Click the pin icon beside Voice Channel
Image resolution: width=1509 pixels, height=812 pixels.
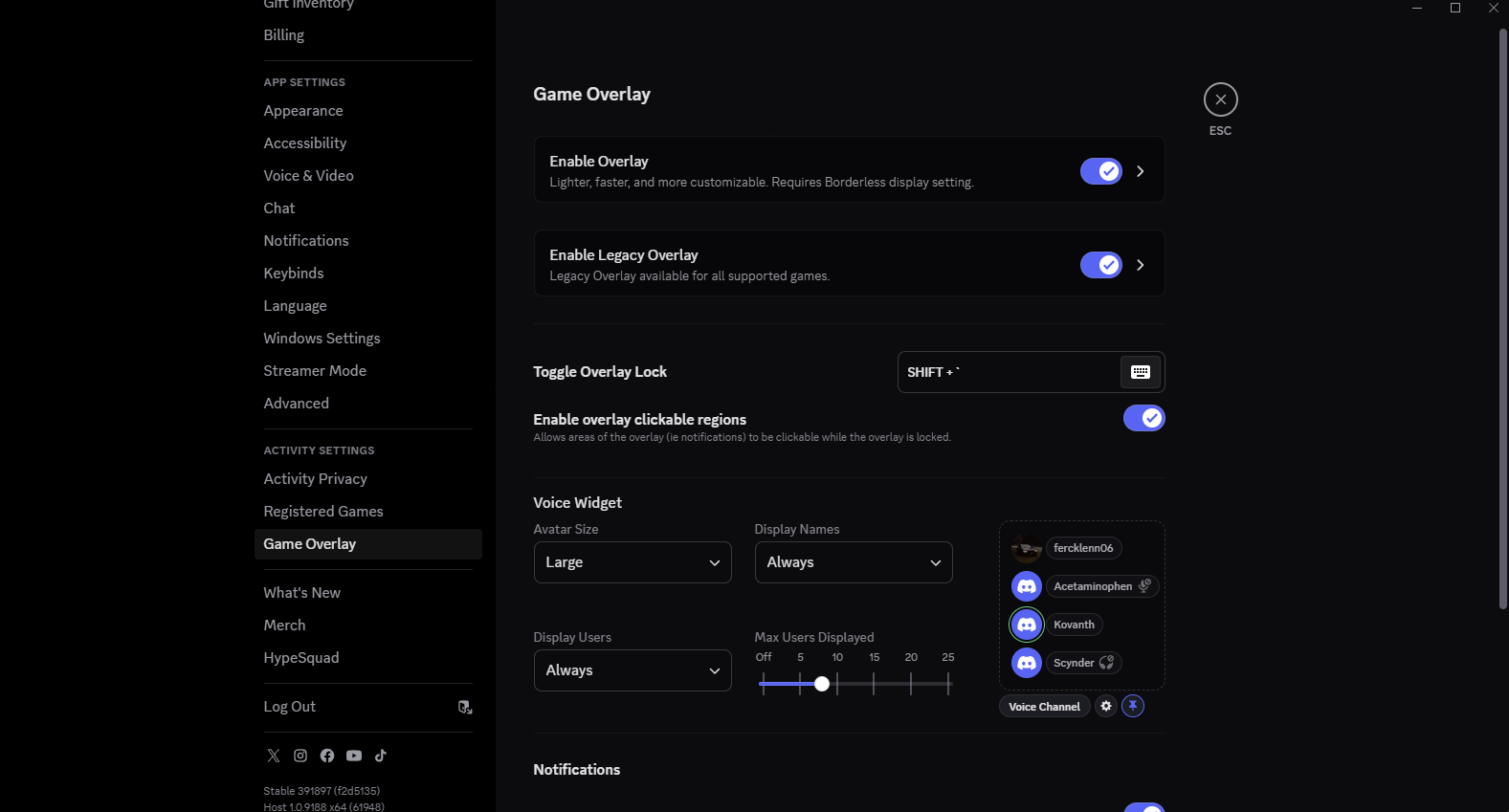pyautogui.click(x=1133, y=706)
